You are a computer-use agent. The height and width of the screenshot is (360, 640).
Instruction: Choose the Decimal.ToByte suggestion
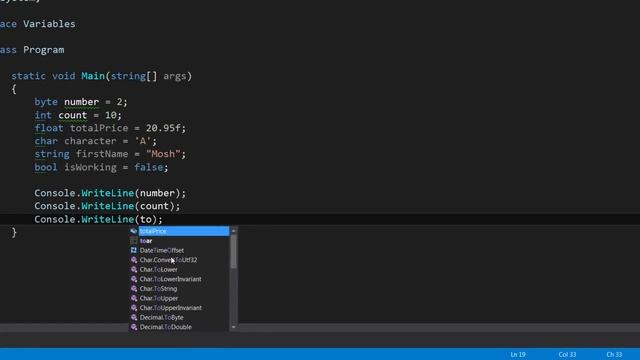point(161,318)
